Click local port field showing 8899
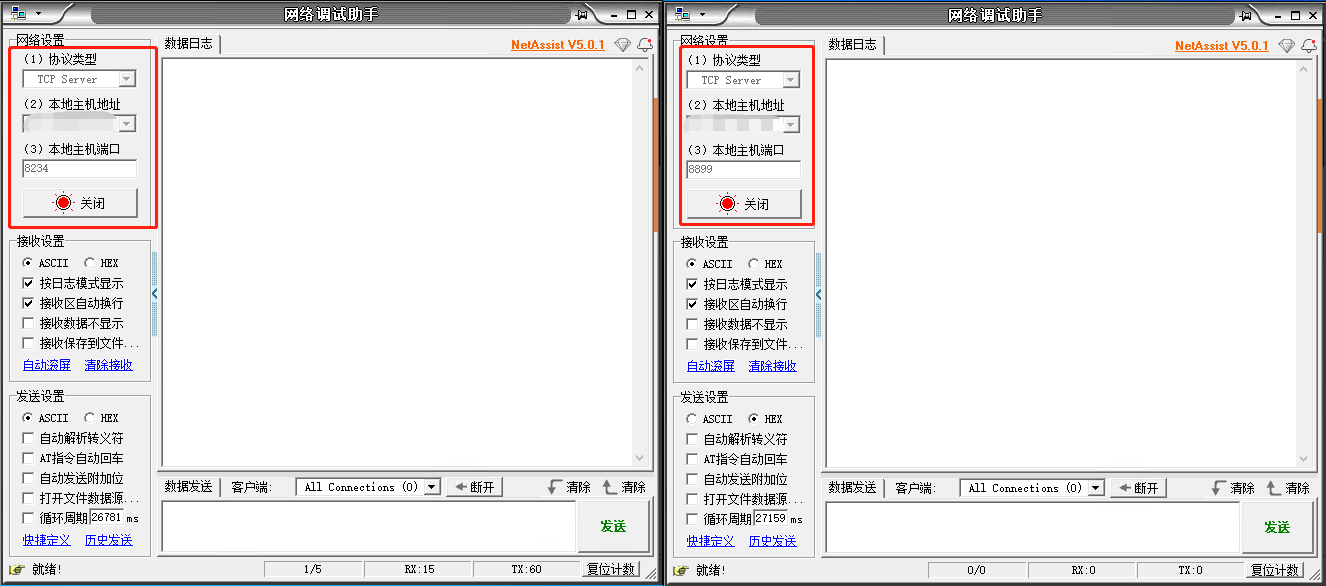 (x=744, y=170)
